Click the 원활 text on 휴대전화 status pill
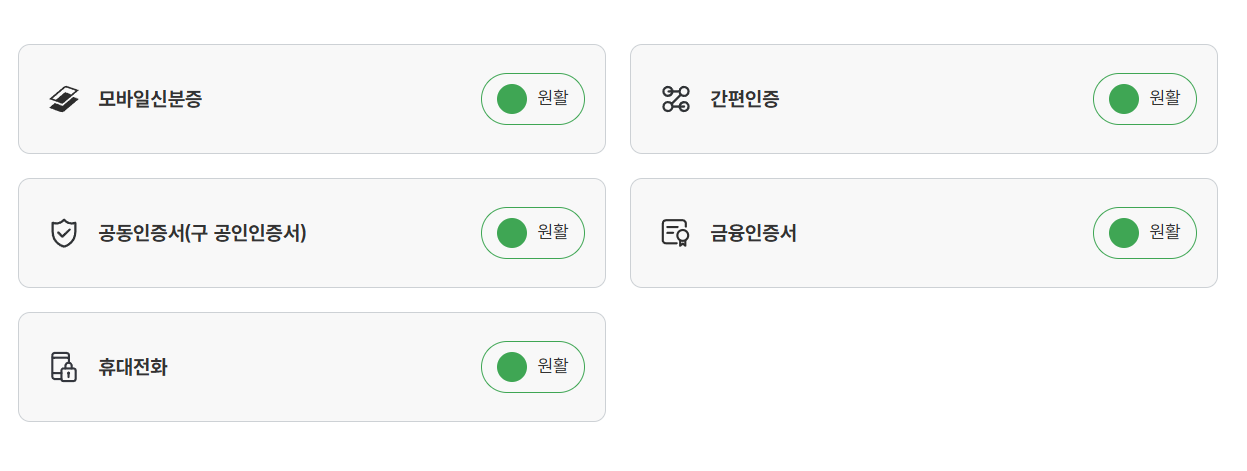Viewport: 1247px width, 471px height. click(553, 366)
